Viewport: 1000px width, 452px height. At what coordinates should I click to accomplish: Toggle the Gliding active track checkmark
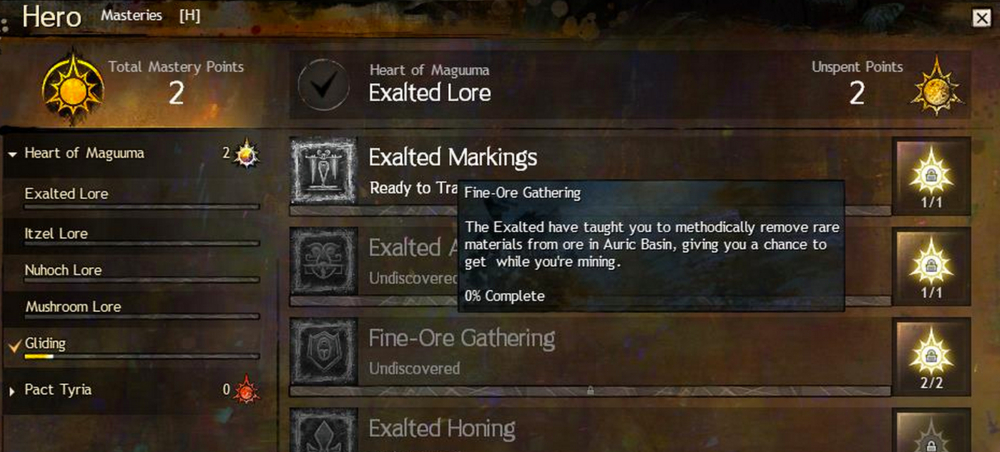point(15,346)
